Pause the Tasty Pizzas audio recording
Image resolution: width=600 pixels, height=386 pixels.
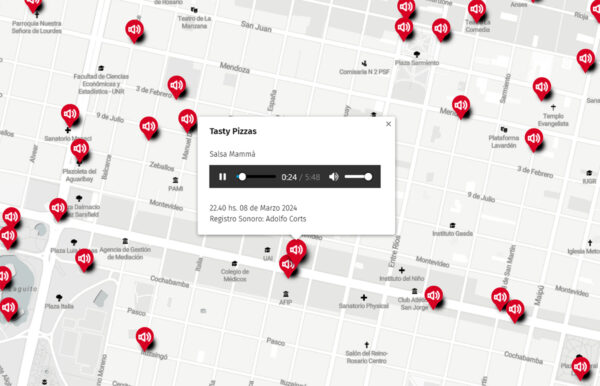pyautogui.click(x=222, y=177)
